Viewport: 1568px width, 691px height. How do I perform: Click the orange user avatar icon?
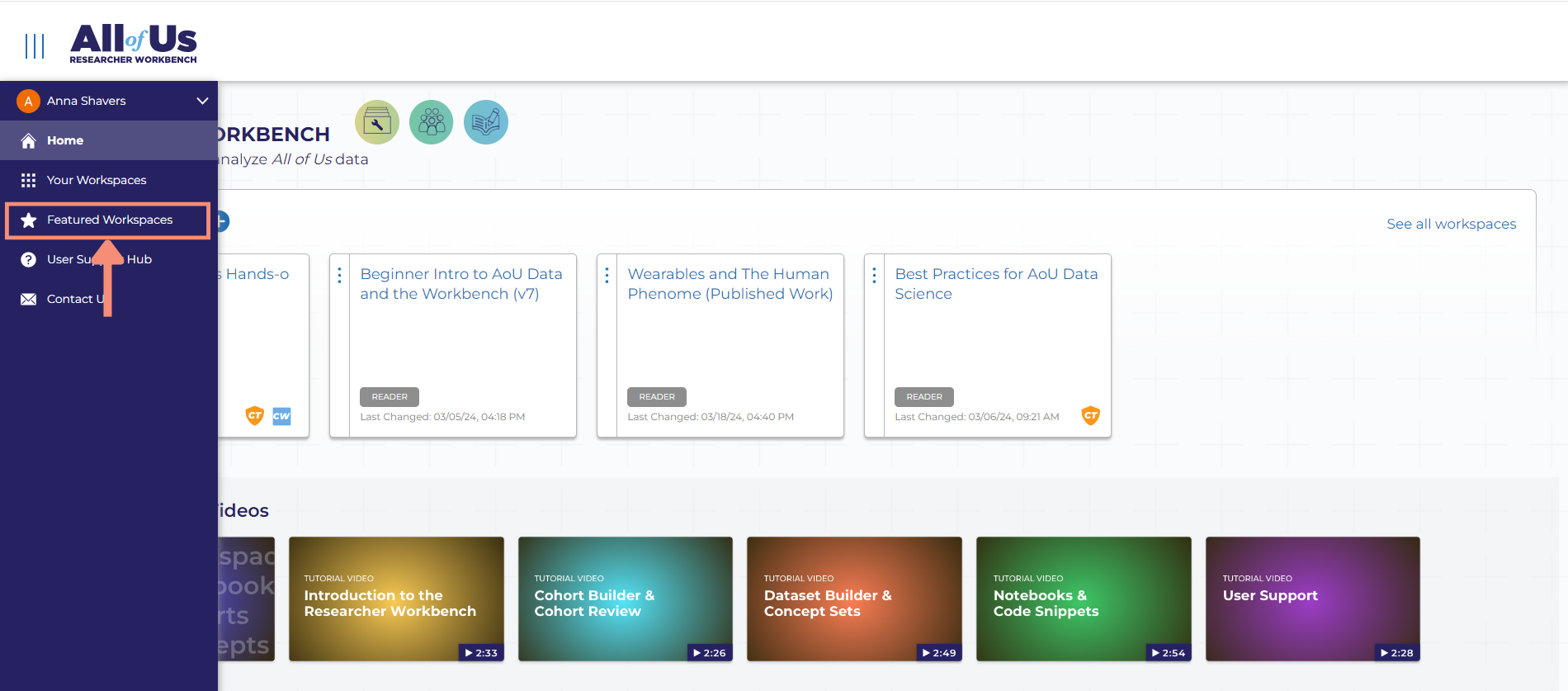(28, 101)
